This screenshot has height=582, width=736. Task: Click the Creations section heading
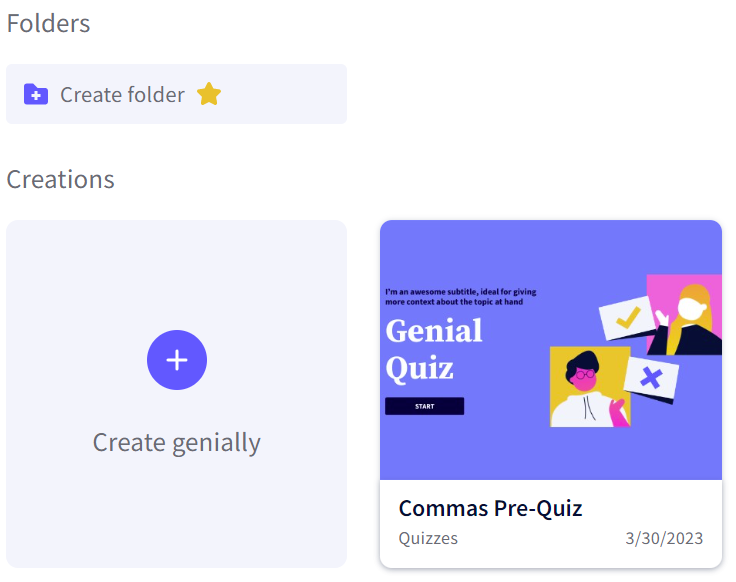tap(60, 179)
